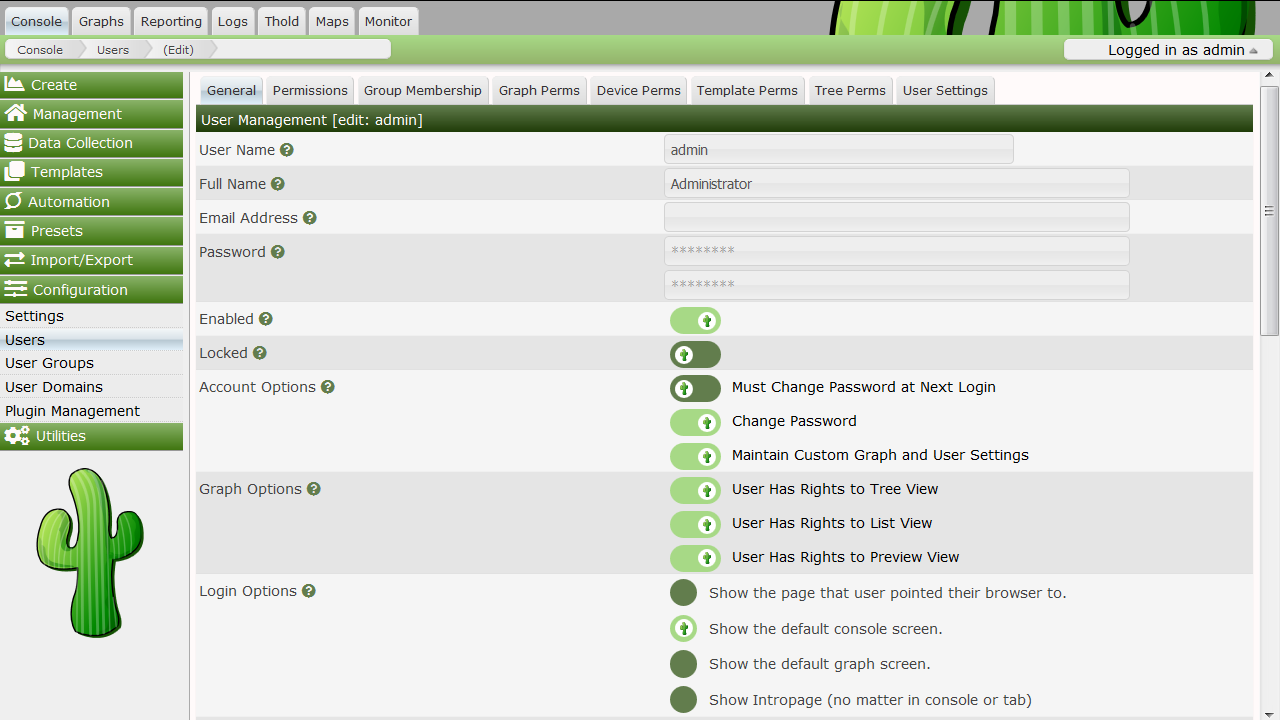Toggle the Locked switch
Viewport: 1280px width, 720px height.
coord(695,355)
